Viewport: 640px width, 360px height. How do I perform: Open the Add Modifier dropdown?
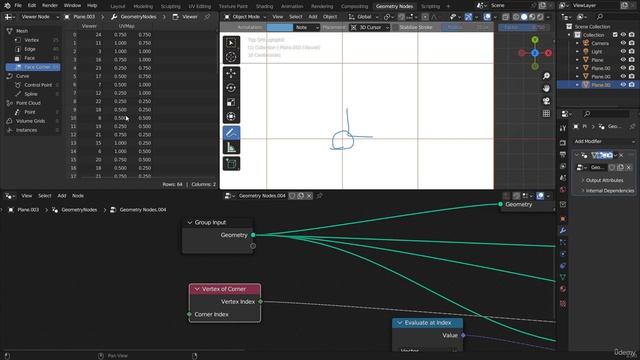604,141
